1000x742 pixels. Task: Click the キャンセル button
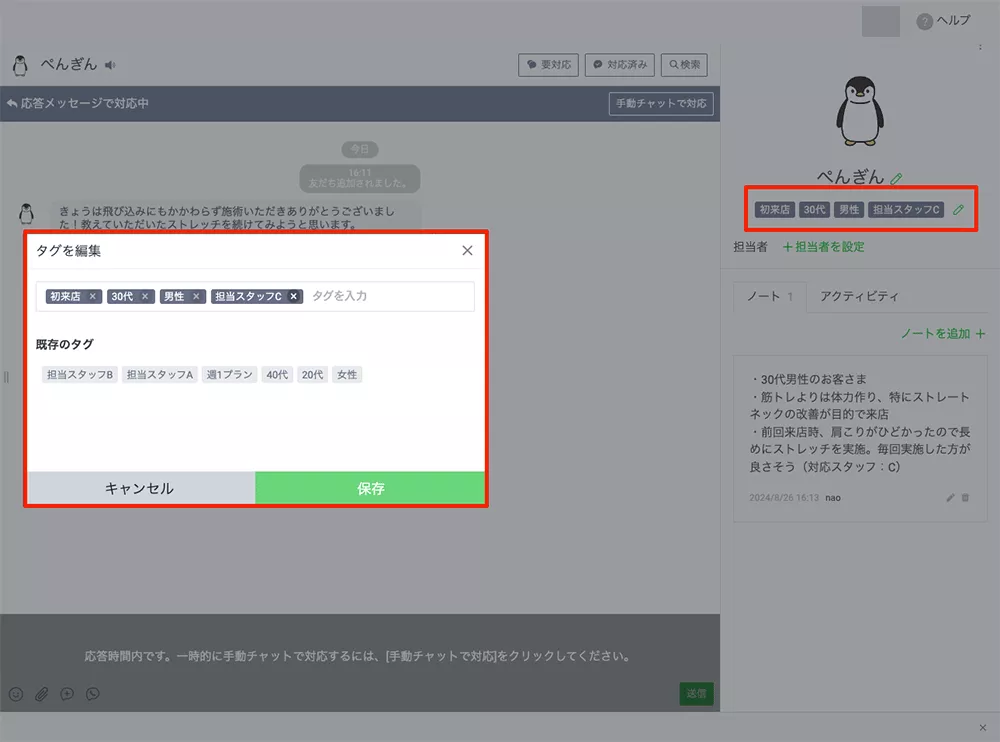tap(140, 489)
